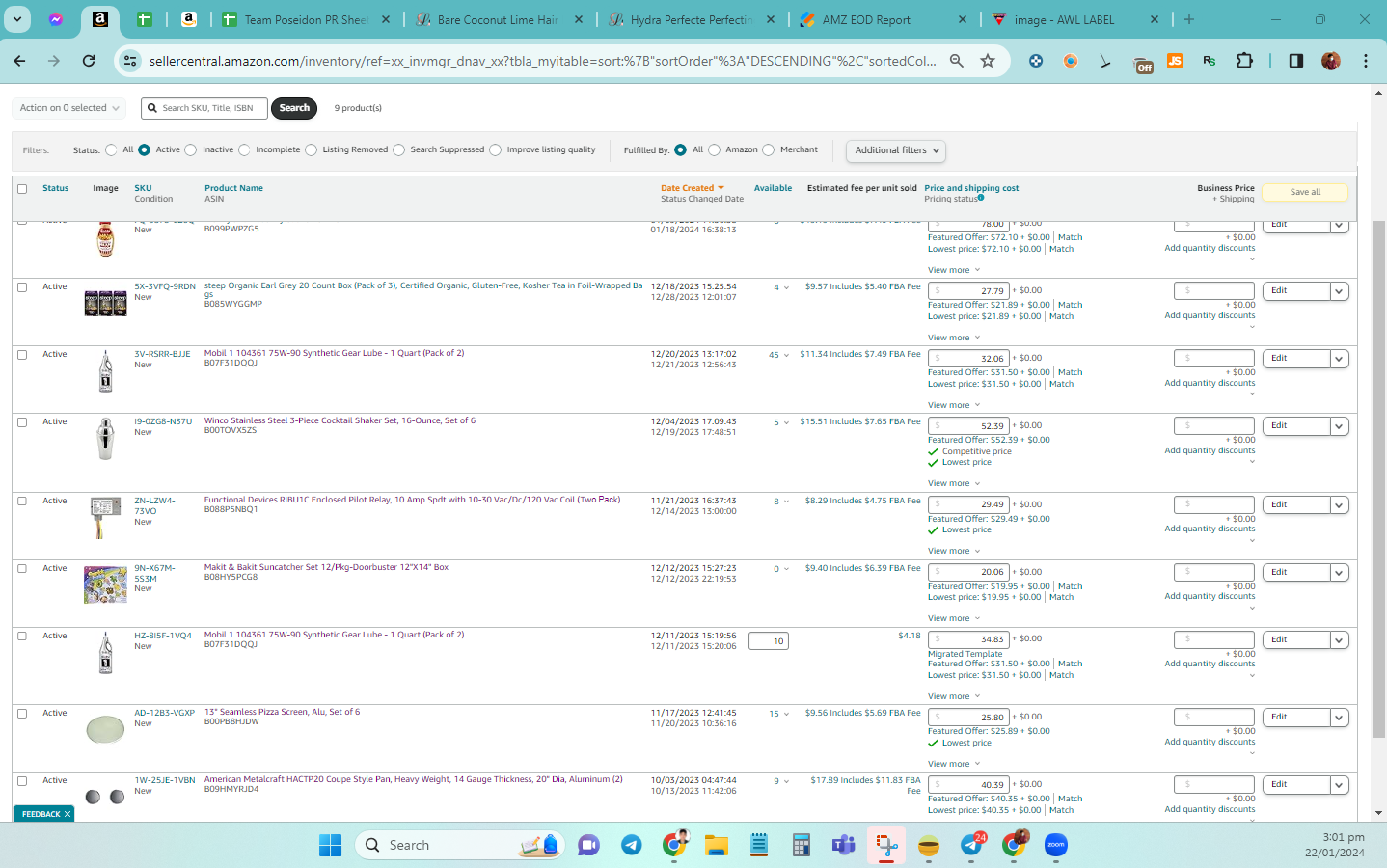Select the All status radio button
The height and width of the screenshot is (868, 1387).
(112, 150)
